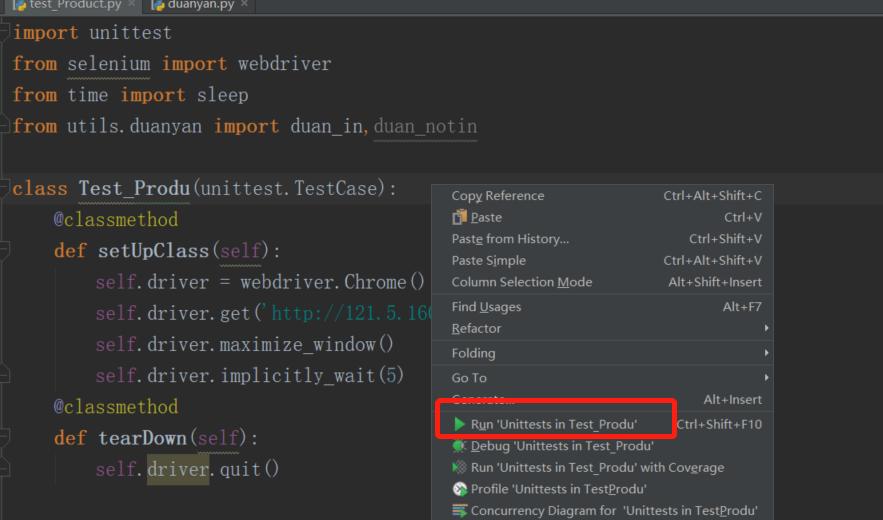Collapse the Test_Produ class fold marker
The width and height of the screenshot is (883, 520).
(4, 187)
